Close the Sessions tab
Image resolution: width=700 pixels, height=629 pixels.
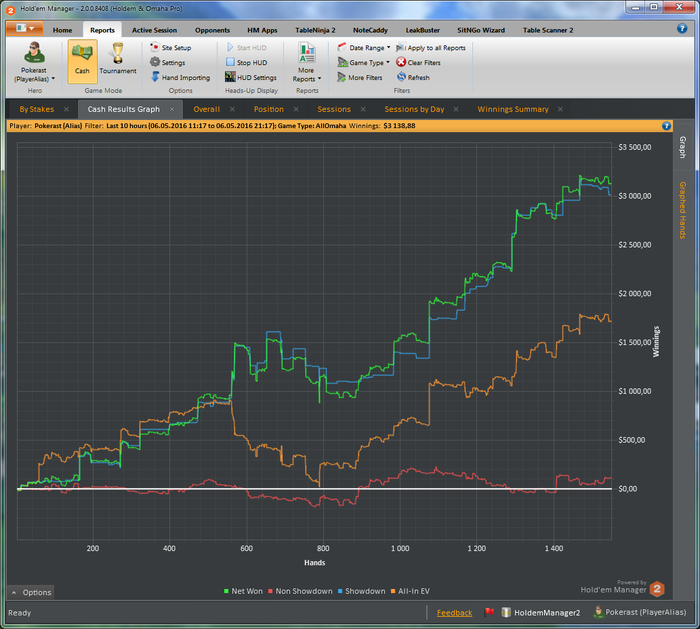click(363, 109)
